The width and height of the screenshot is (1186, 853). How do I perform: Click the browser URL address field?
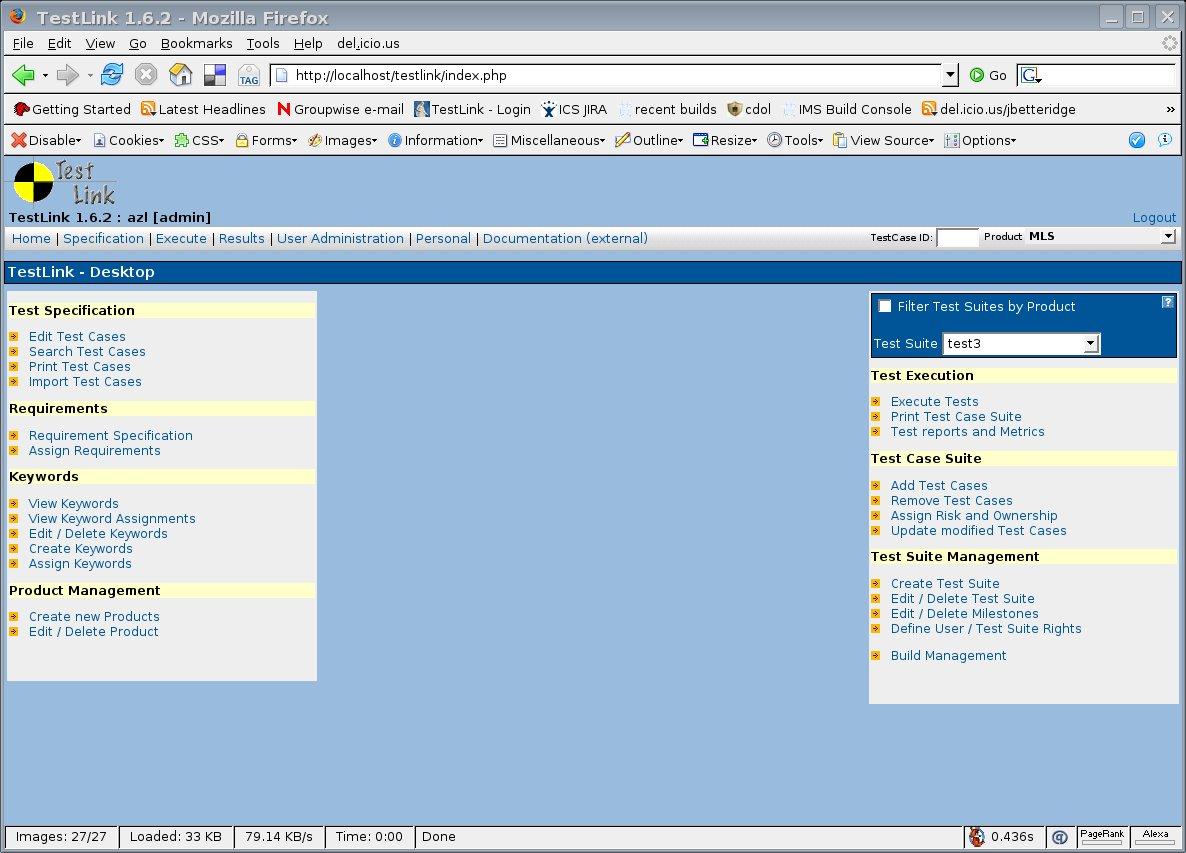[607, 75]
